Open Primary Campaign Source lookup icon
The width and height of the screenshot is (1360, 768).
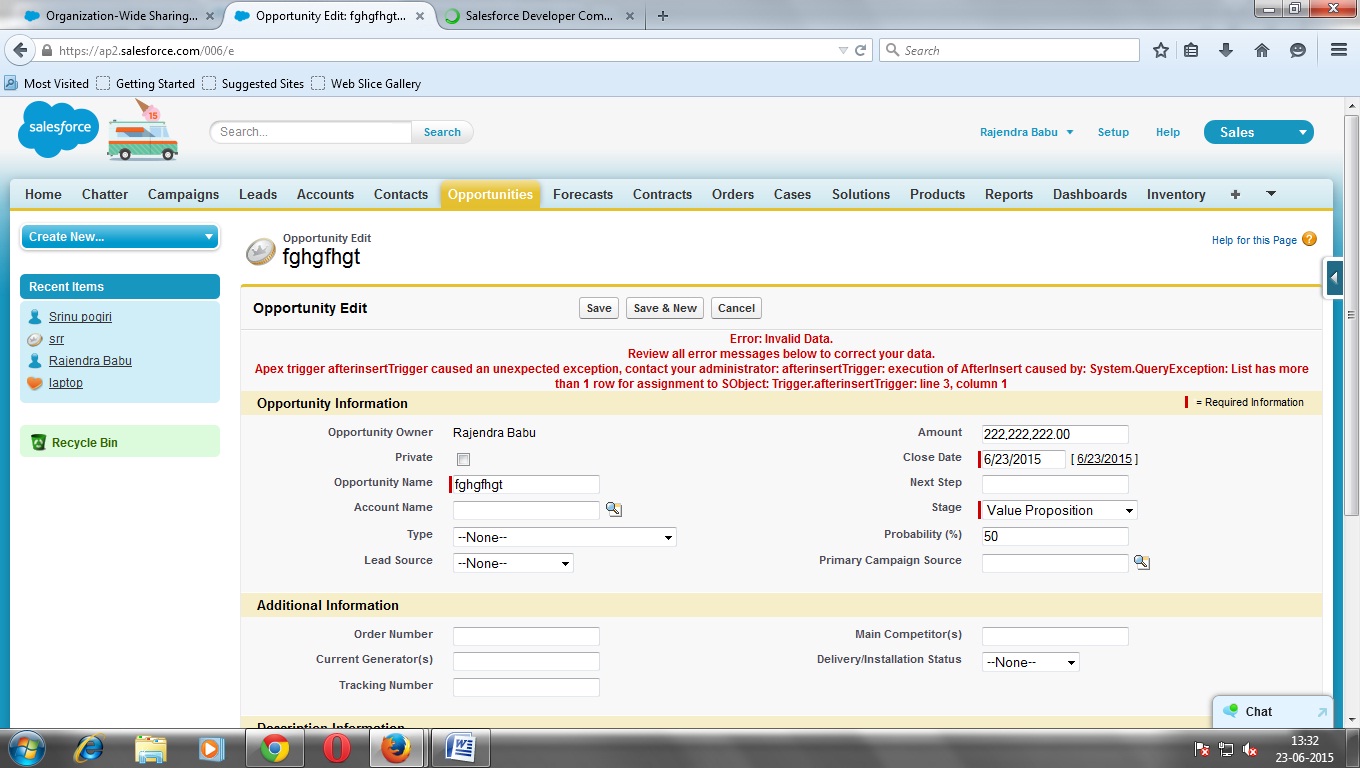(x=1142, y=563)
